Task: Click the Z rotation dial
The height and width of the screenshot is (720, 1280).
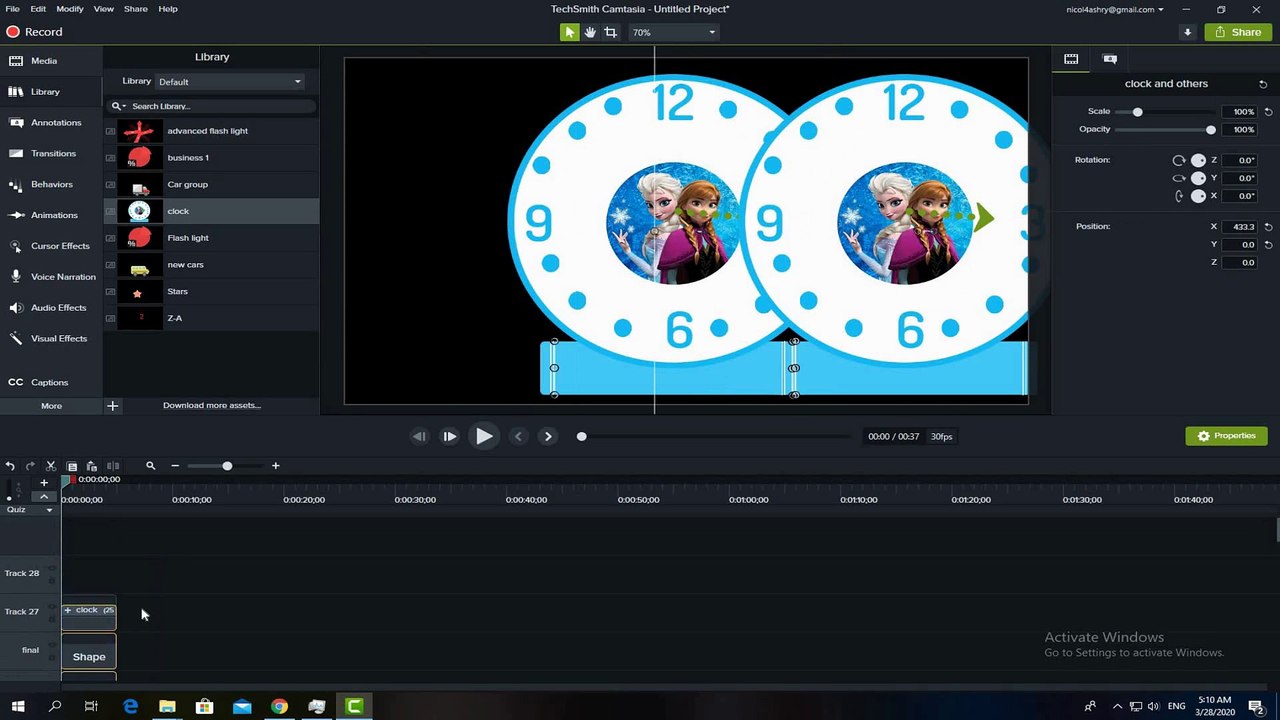Action: 1198,160
